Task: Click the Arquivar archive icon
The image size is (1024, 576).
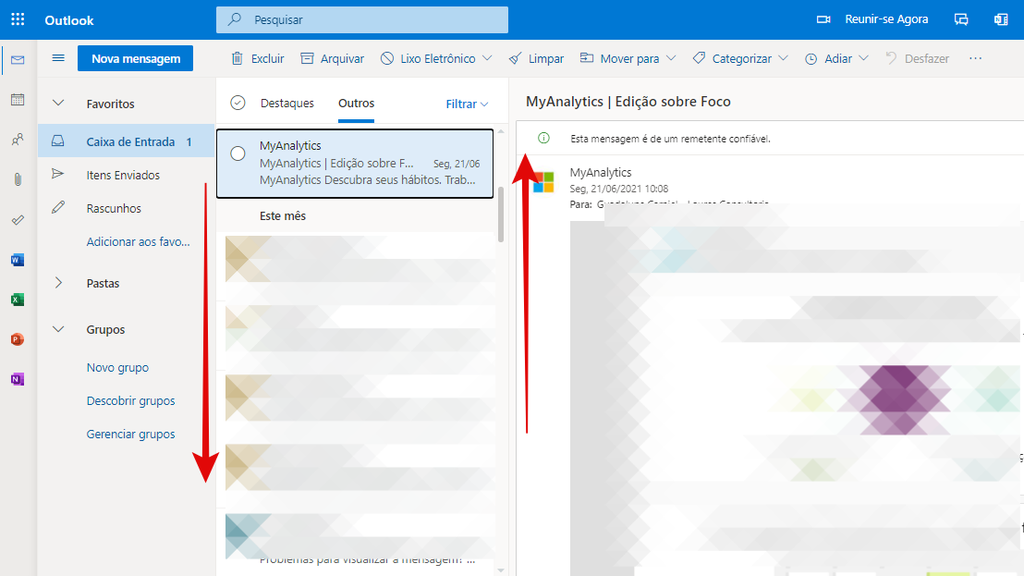Action: 307,59
